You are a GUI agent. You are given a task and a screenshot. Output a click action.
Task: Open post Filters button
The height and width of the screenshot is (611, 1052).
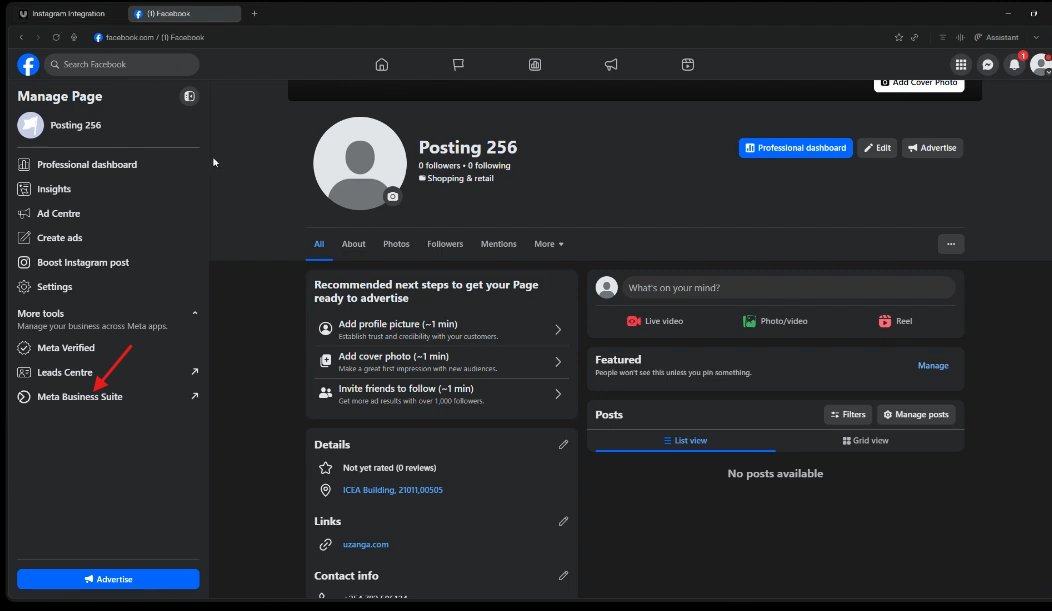click(x=848, y=414)
